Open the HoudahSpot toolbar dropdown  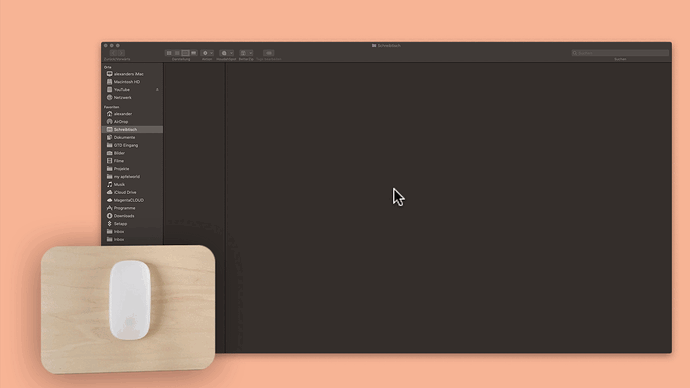tap(226, 53)
